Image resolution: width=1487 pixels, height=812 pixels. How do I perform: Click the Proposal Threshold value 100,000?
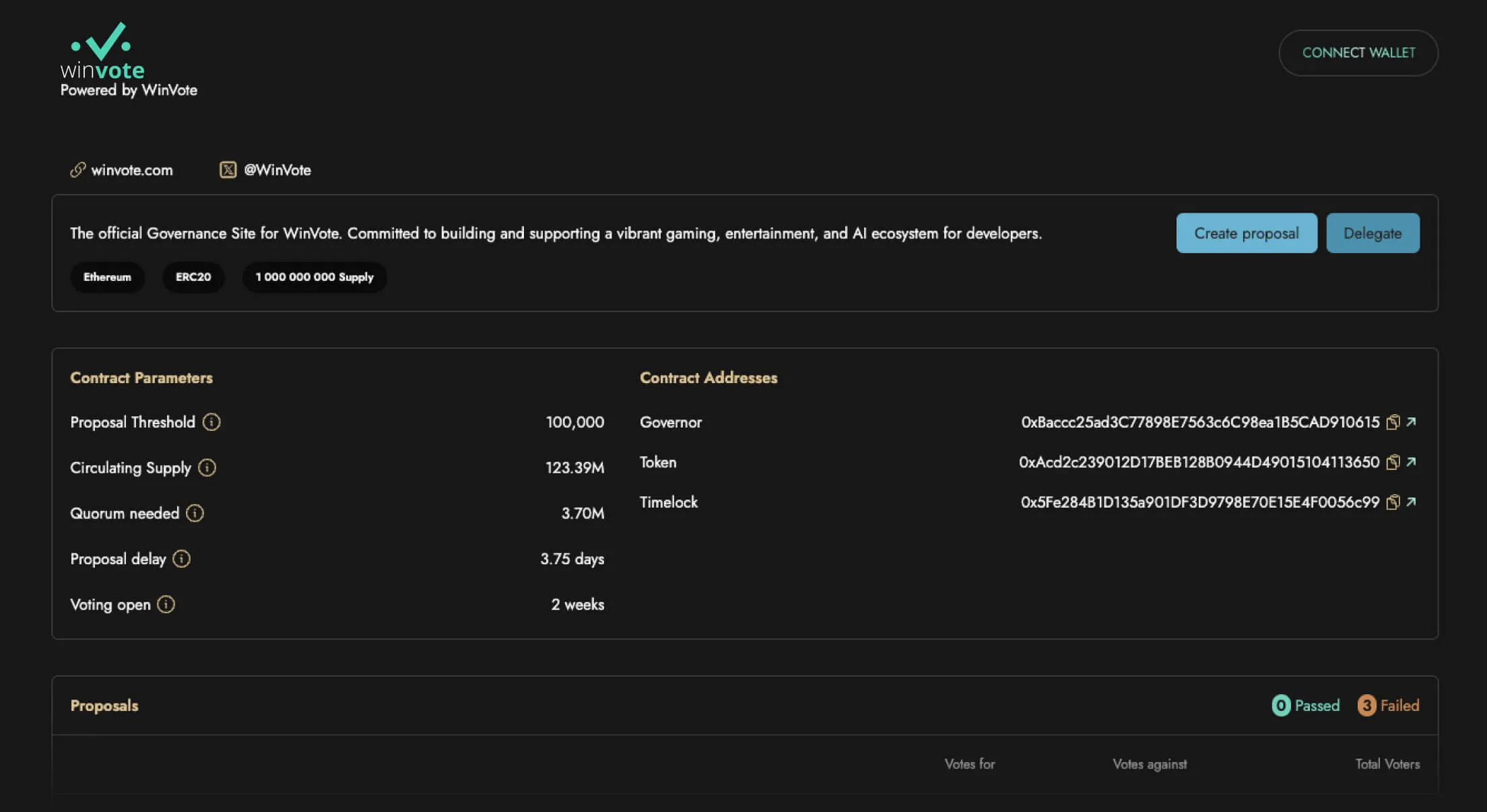[x=574, y=422]
